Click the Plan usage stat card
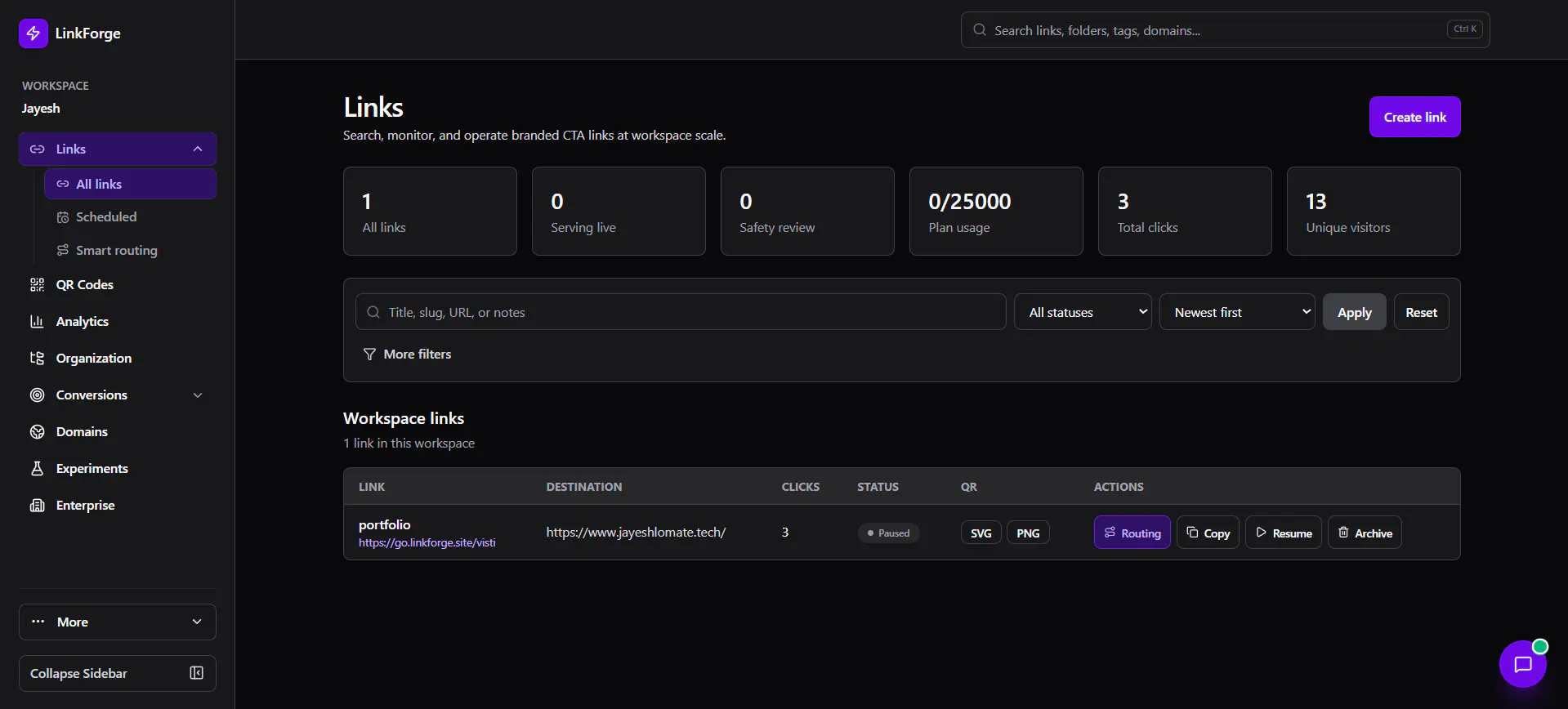This screenshot has height=709, width=1568. pos(996,212)
